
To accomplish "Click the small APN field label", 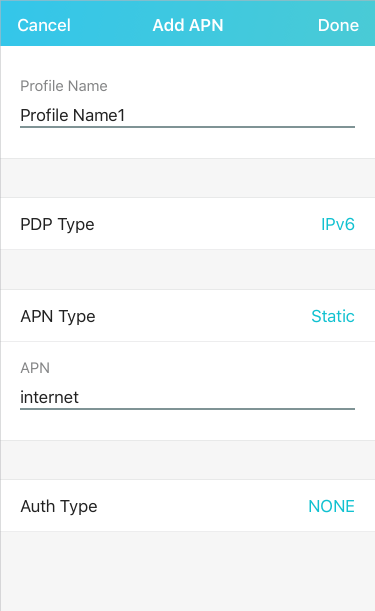I will point(35,368).
